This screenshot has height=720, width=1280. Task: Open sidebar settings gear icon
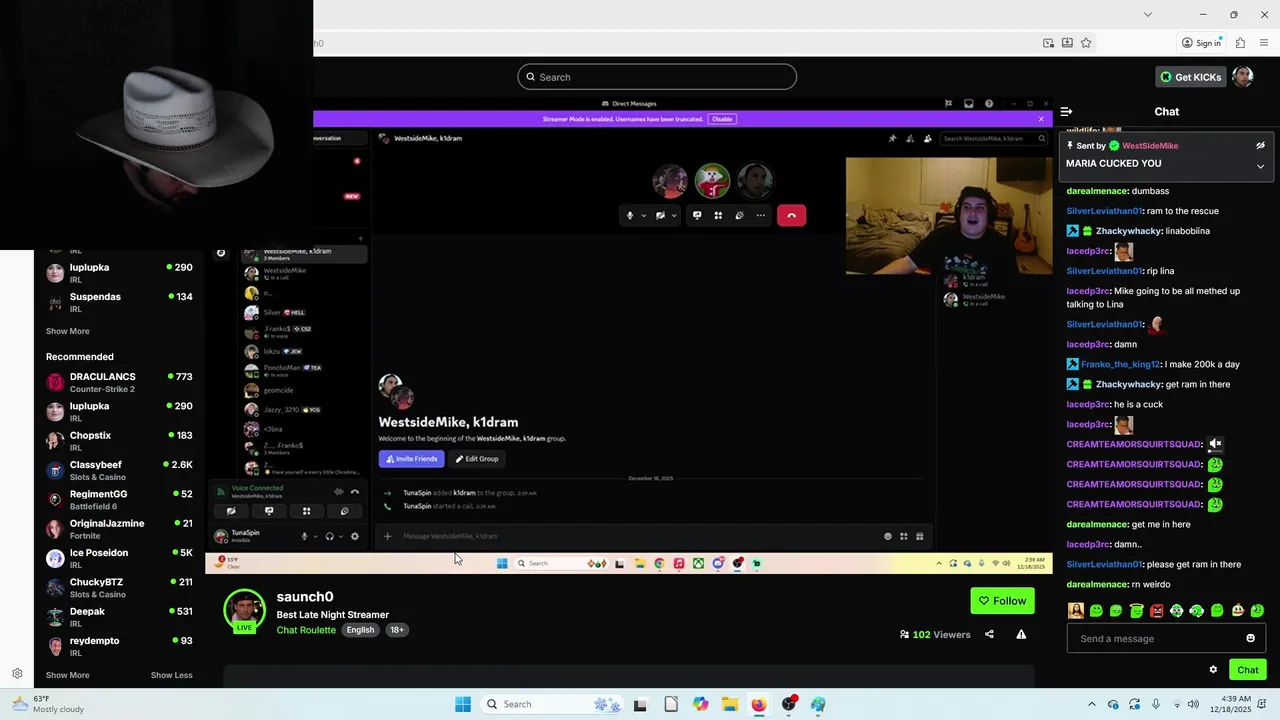point(17,674)
